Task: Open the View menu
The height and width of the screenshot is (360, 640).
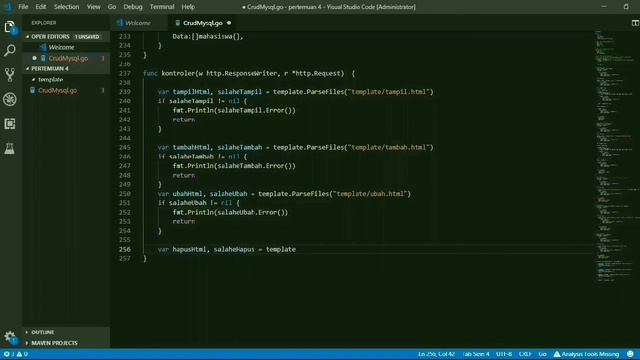Action: [x=93, y=7]
